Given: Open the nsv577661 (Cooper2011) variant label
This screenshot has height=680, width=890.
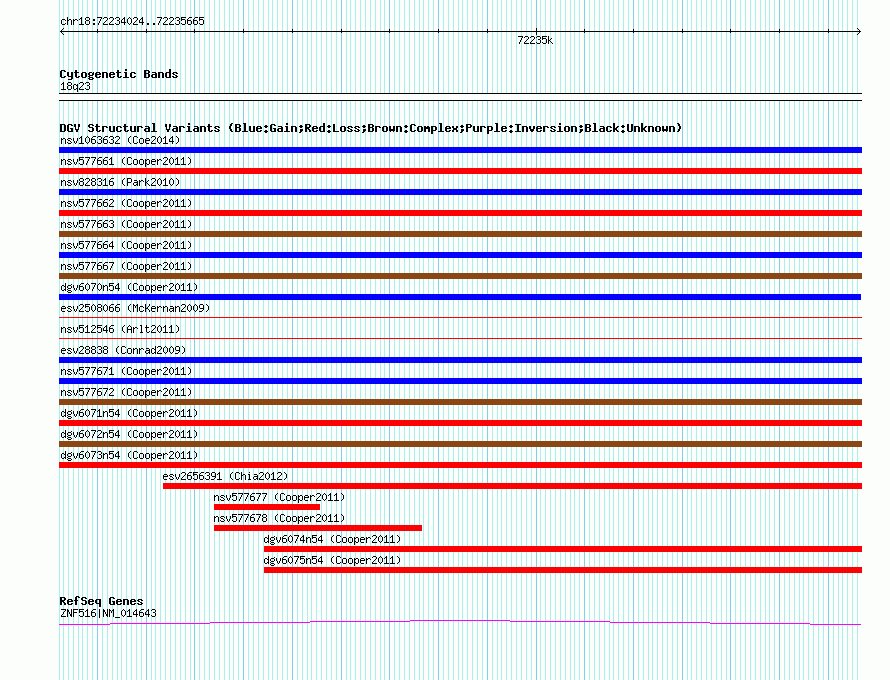Looking at the screenshot, I should [126, 161].
